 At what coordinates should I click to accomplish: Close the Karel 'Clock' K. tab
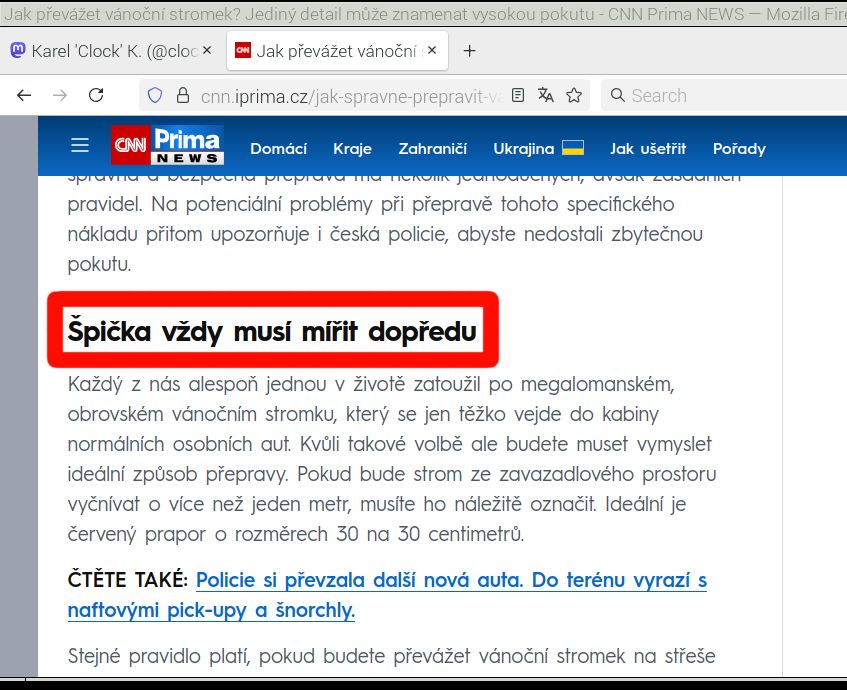206,51
